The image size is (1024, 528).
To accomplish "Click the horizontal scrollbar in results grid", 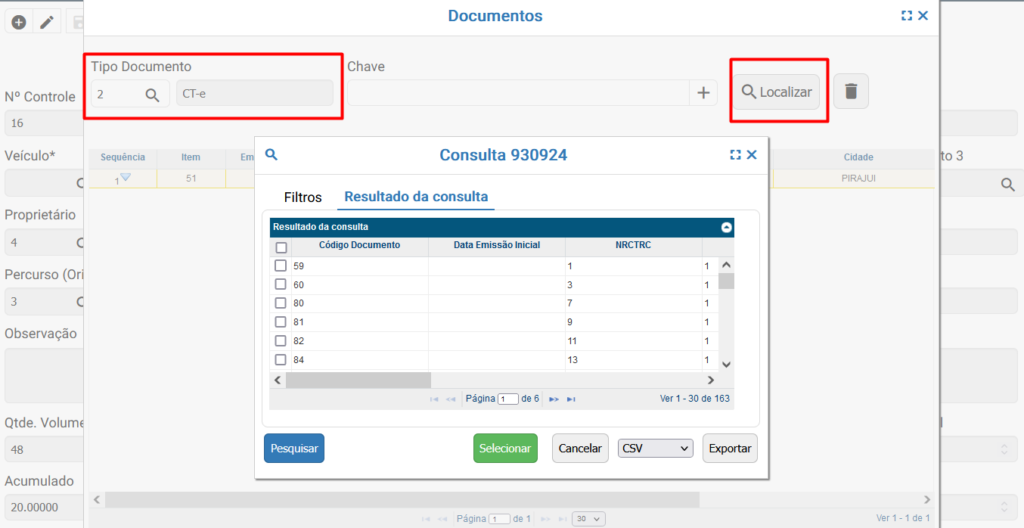I will (x=358, y=380).
